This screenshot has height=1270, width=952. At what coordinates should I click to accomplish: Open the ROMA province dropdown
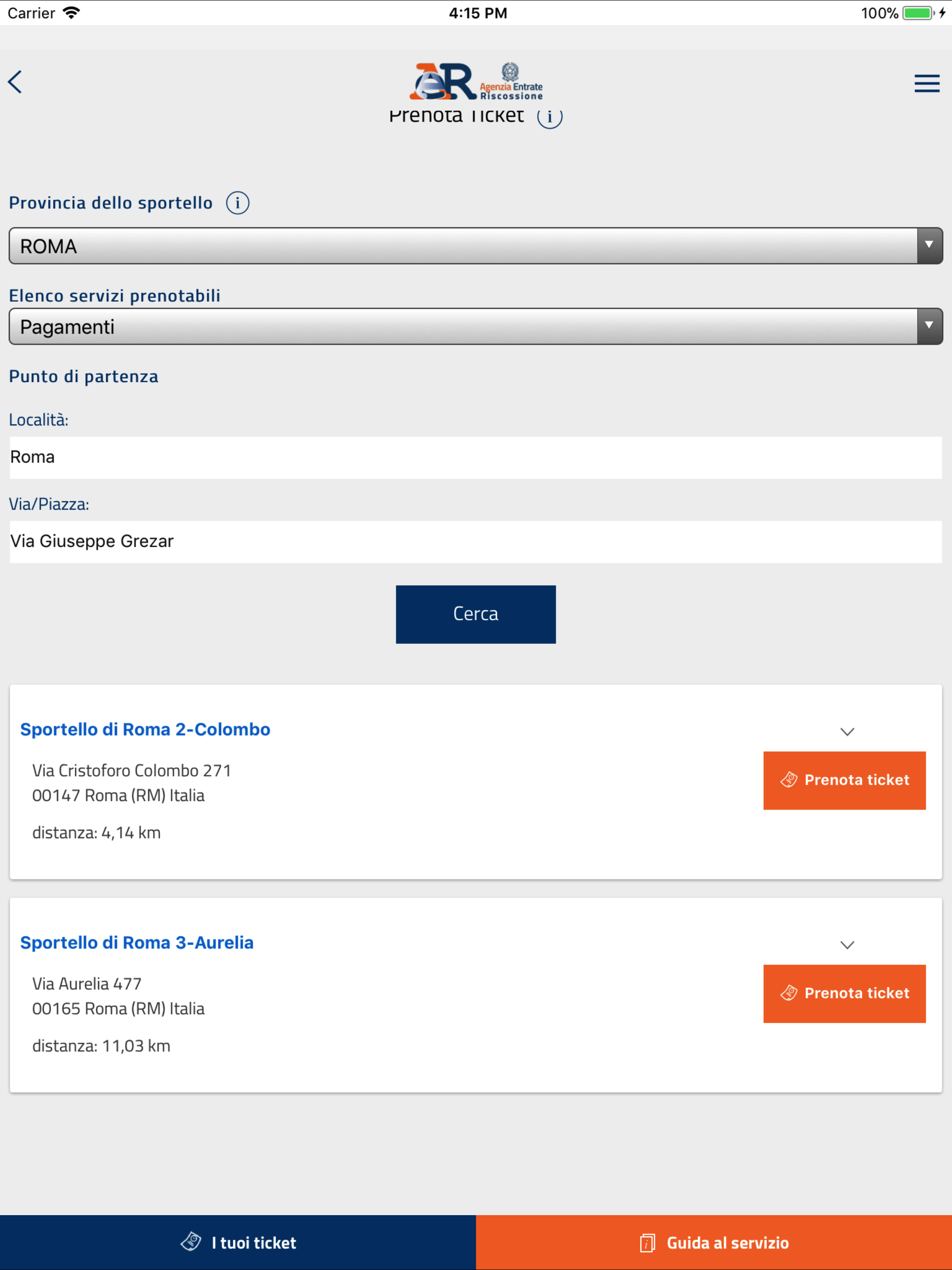click(476, 246)
